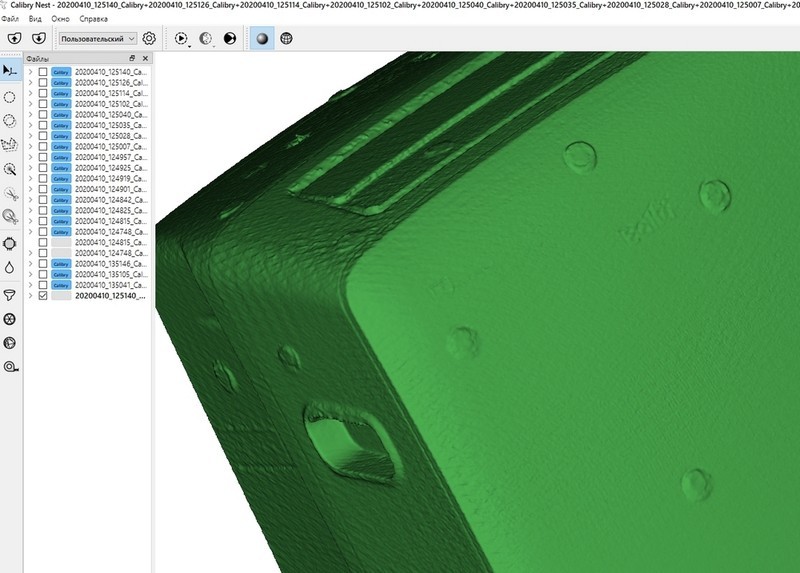Undock the Файлы panel using float button

[132, 59]
